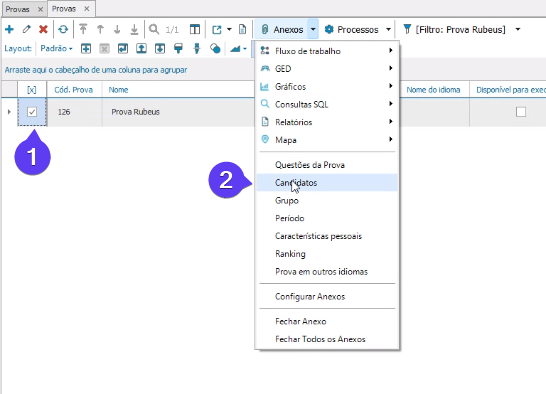
Task: Click the Anexos paperclip button
Action: [x=282, y=30]
